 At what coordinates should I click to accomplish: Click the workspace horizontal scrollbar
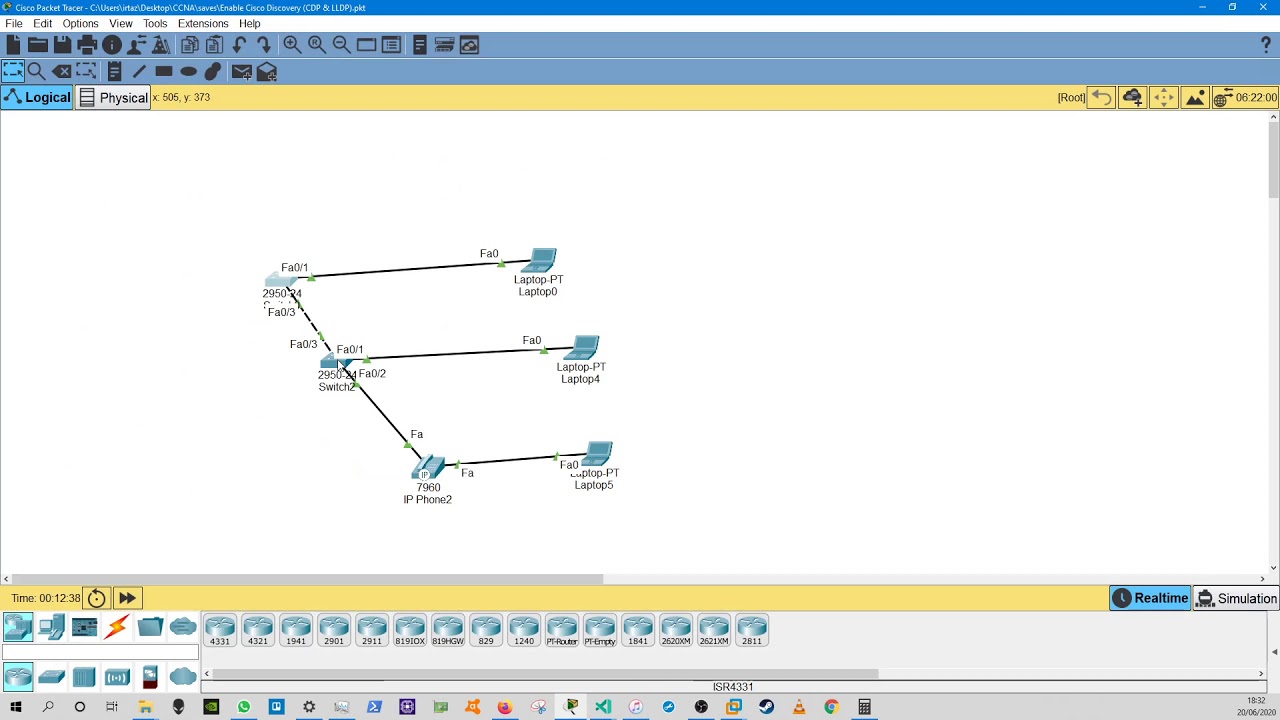[307, 578]
